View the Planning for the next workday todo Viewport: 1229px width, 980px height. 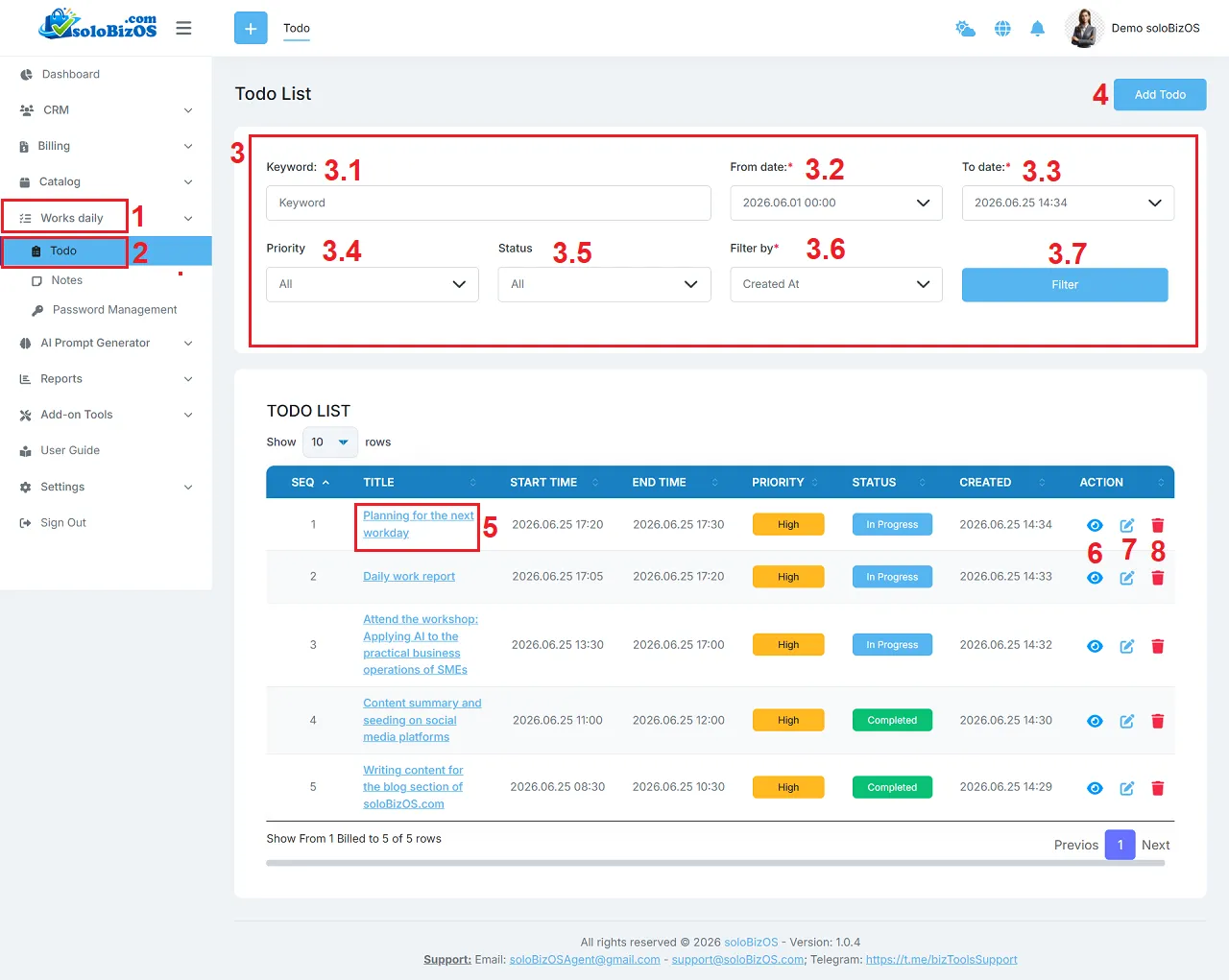point(1095,525)
